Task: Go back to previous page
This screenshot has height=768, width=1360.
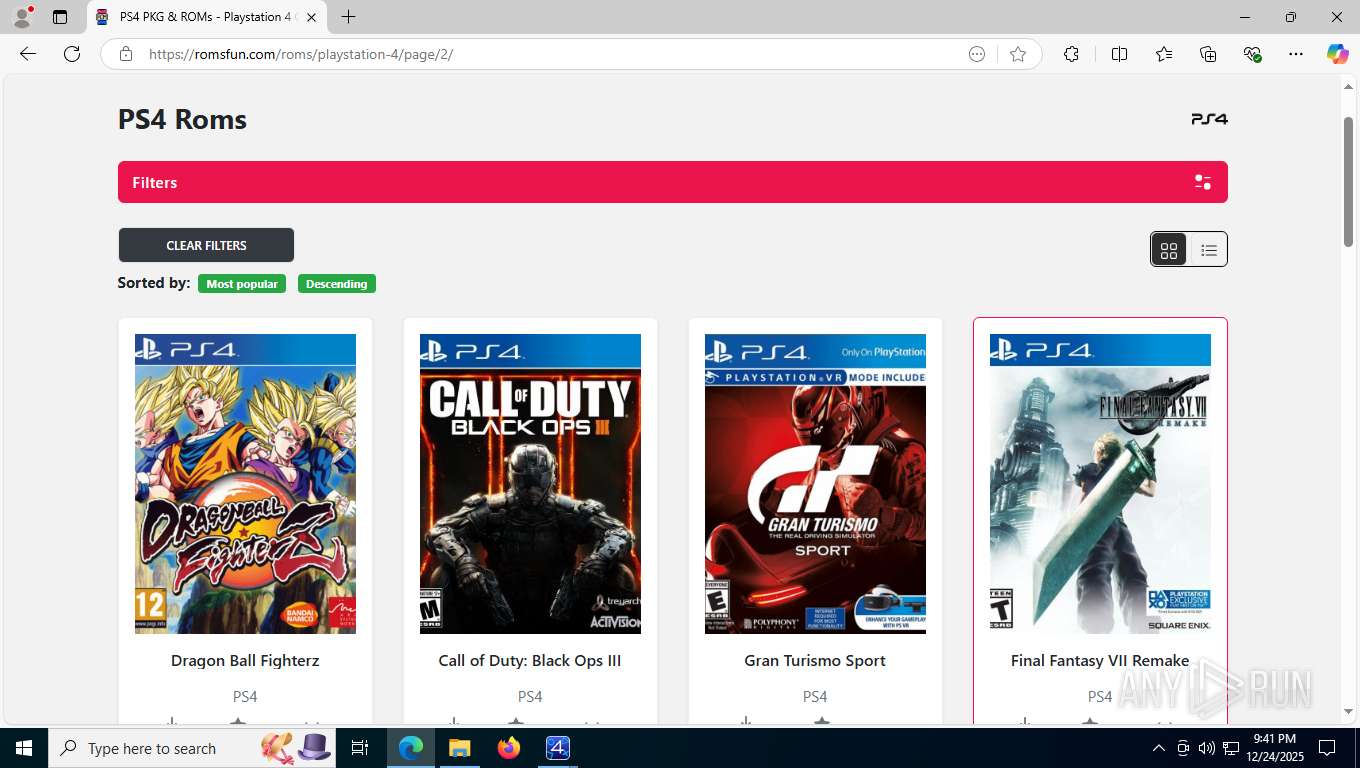Action: click(28, 54)
